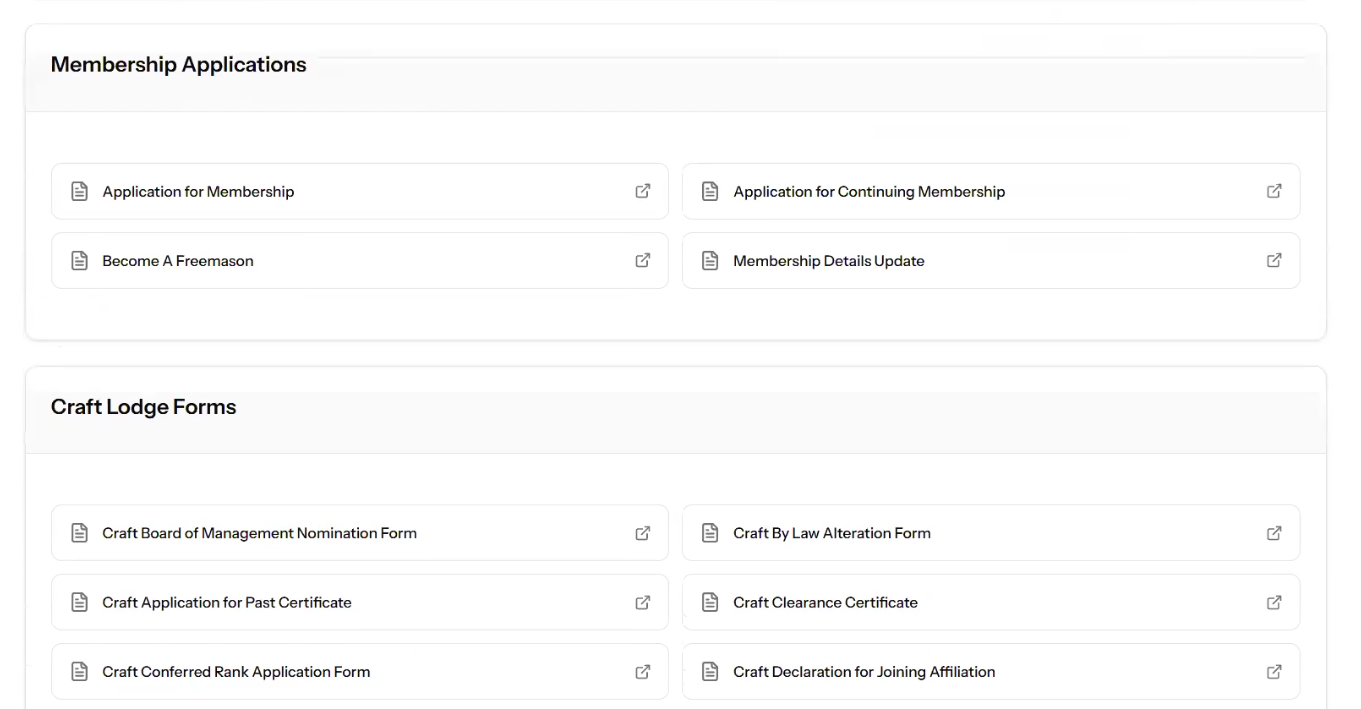Click external-link icon beside Craft Application for Past Certificate
The height and width of the screenshot is (709, 1361).
coord(643,602)
